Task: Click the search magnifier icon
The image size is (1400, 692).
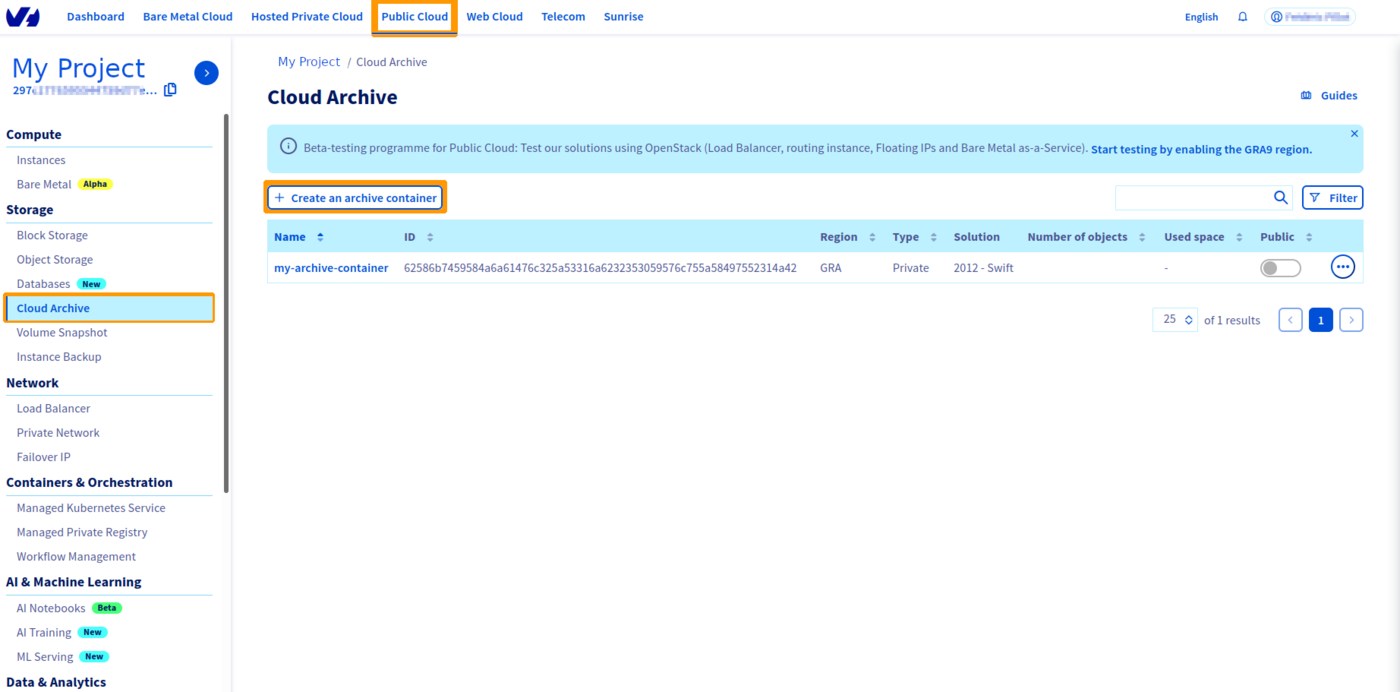Action: 1281,197
